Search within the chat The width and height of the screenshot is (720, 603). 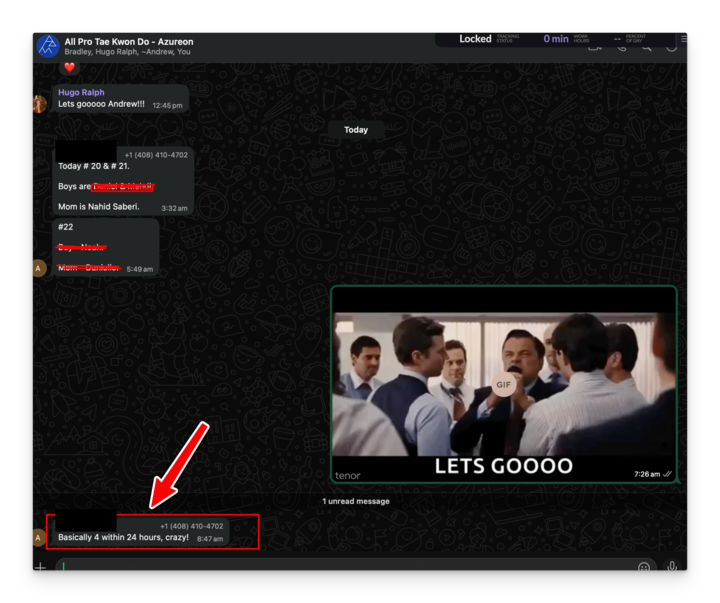click(647, 48)
